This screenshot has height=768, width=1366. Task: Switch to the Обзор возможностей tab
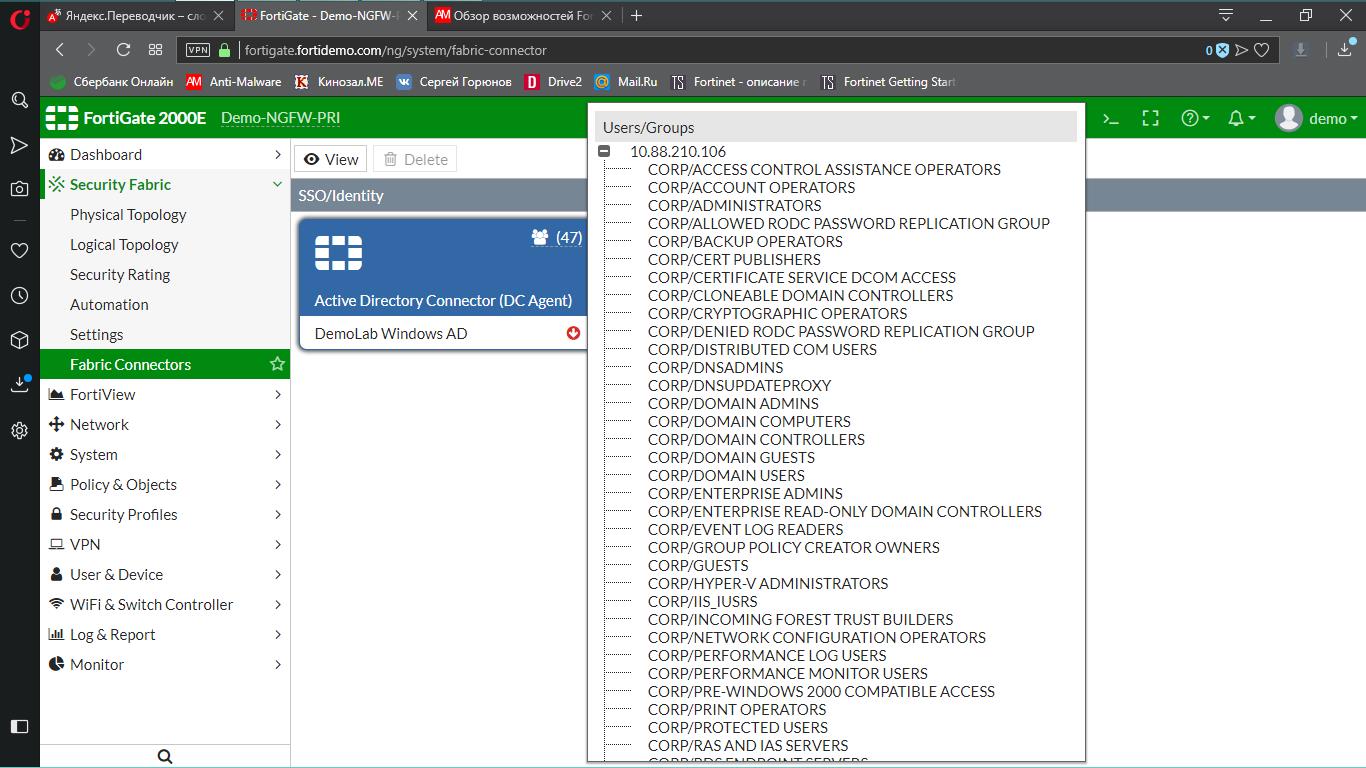524,16
